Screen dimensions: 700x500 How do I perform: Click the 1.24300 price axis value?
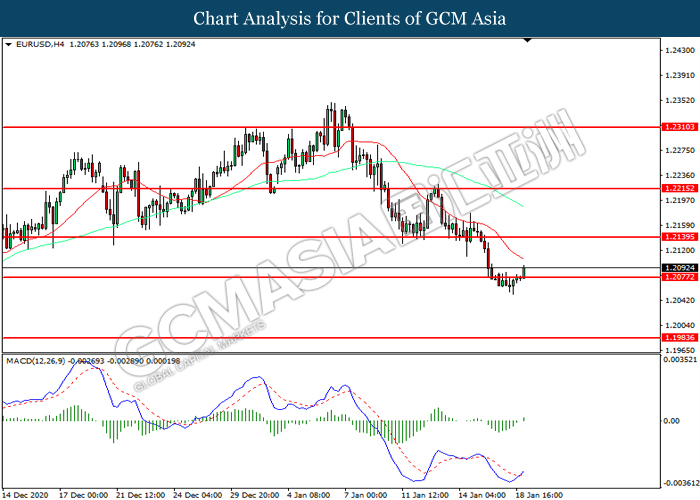coord(680,50)
